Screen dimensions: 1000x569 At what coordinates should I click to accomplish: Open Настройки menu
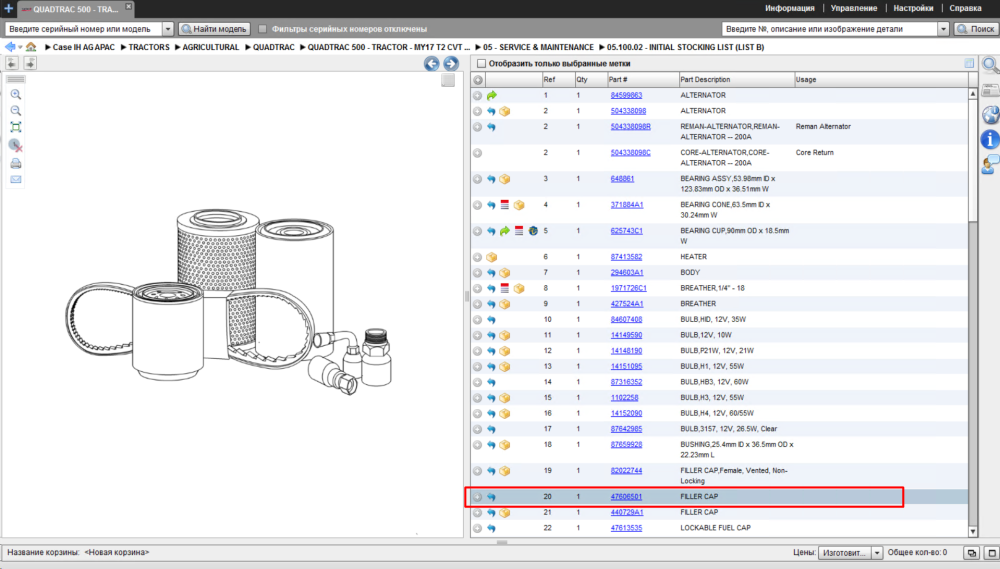913,8
